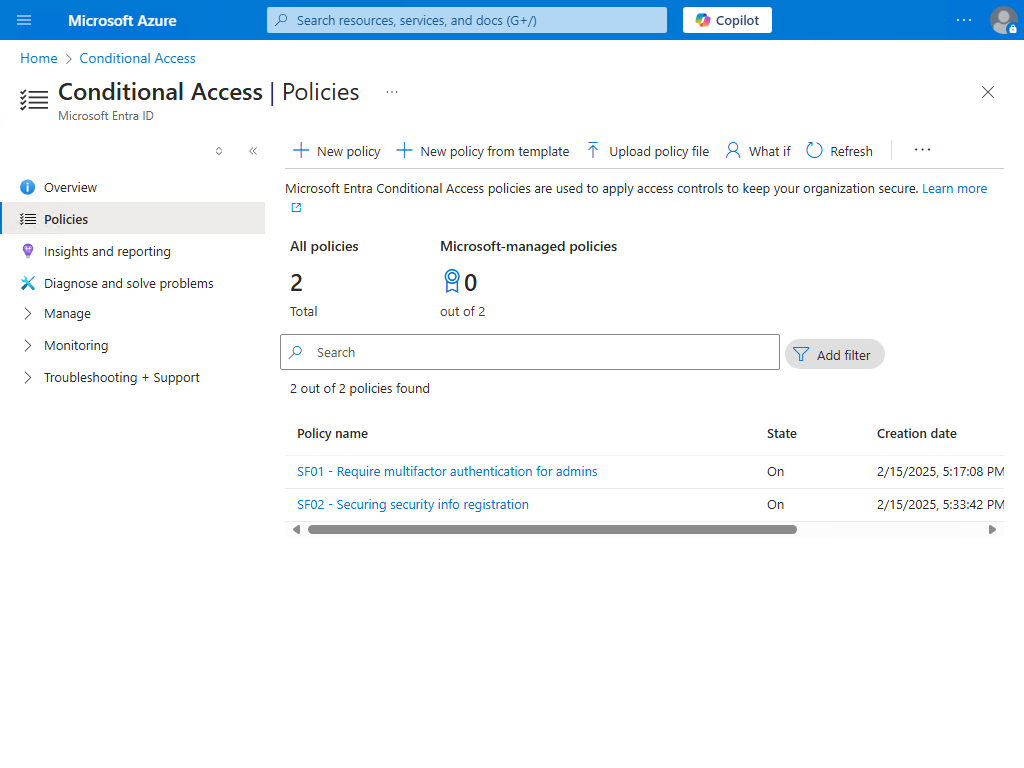Click the Conditional Access policies list icon
1024x768 pixels.
point(34,99)
